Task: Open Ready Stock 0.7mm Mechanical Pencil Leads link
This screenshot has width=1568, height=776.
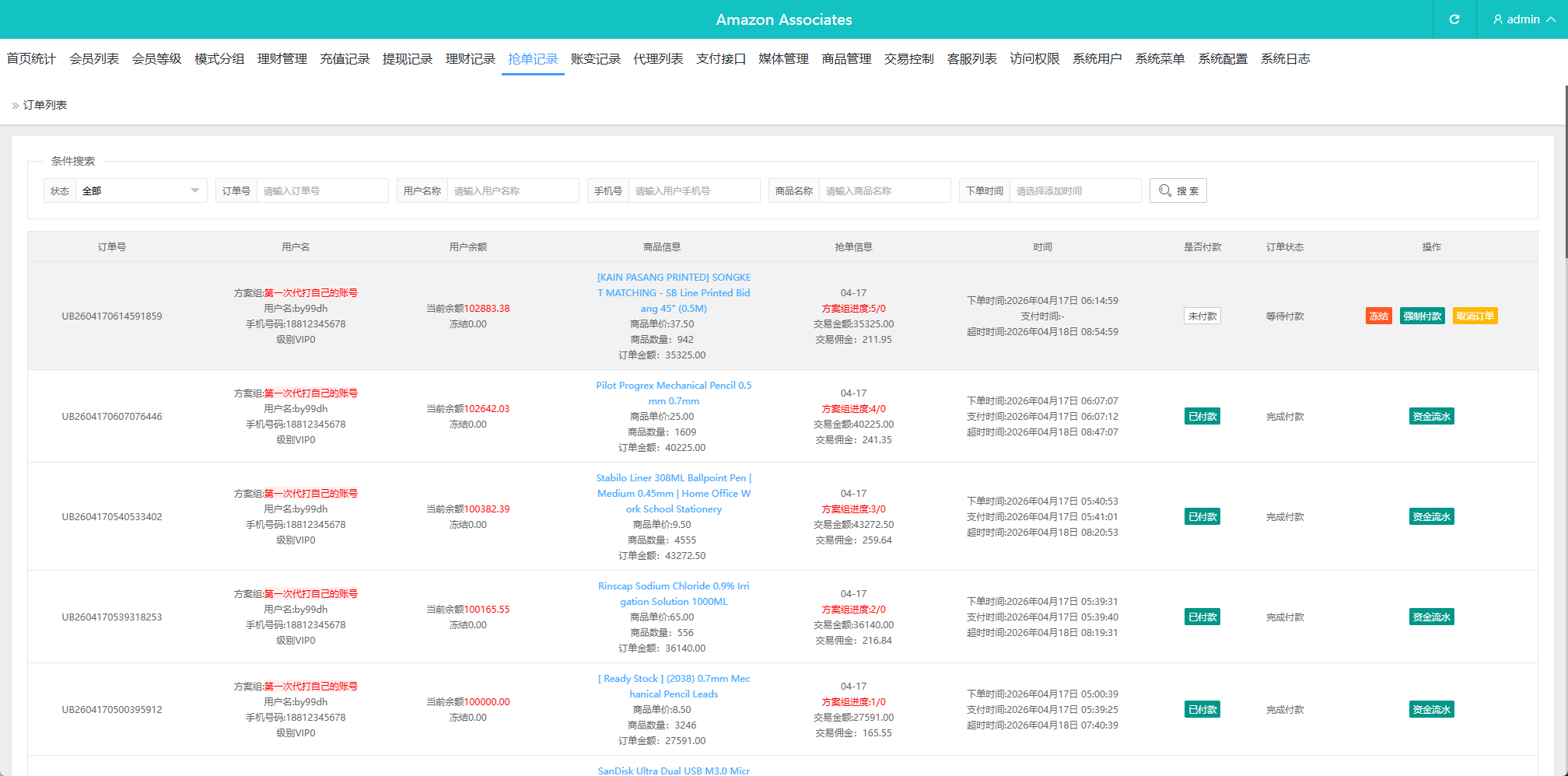Action: coord(674,686)
